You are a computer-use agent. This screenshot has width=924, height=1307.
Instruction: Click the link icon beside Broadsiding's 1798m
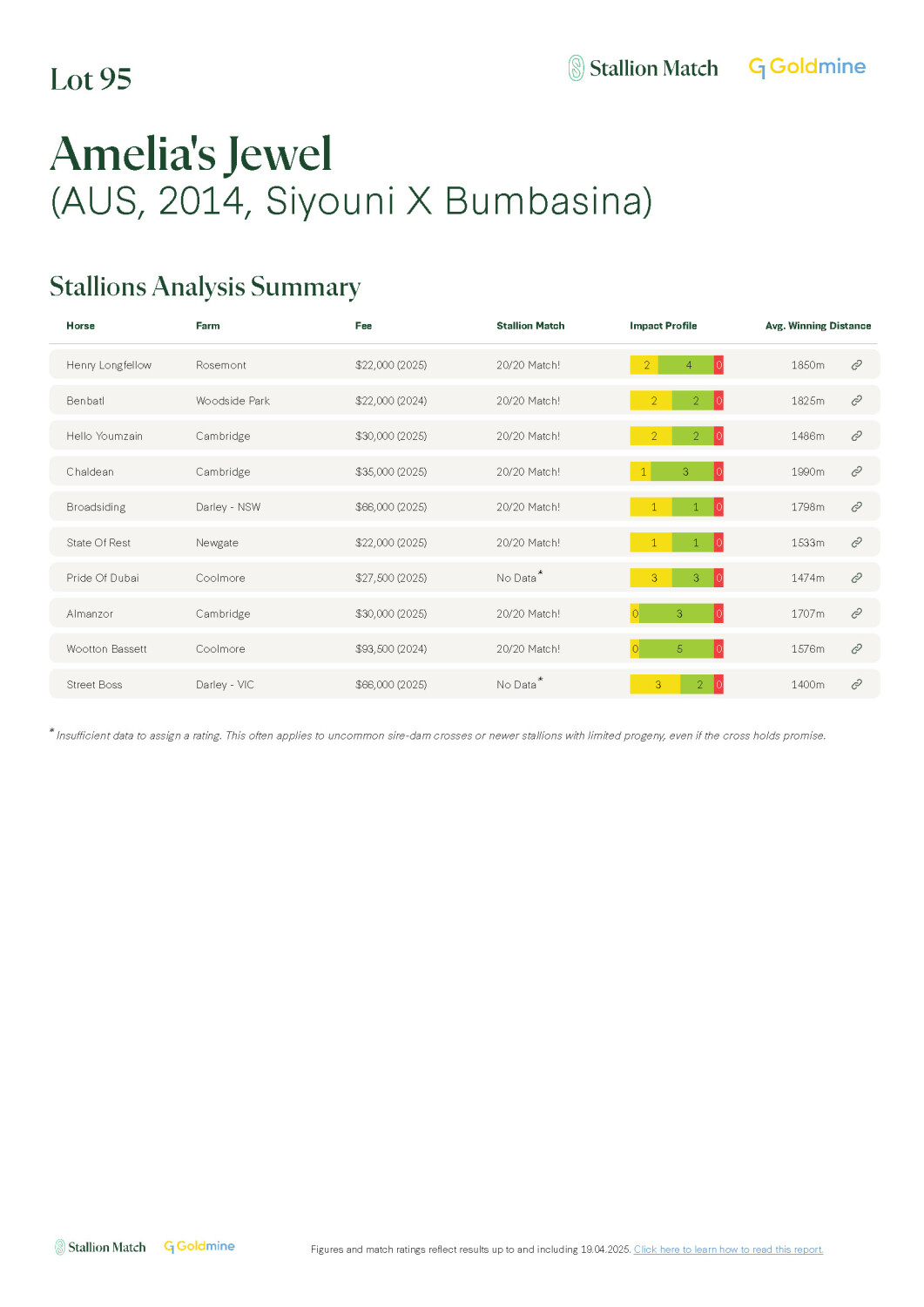click(x=856, y=507)
